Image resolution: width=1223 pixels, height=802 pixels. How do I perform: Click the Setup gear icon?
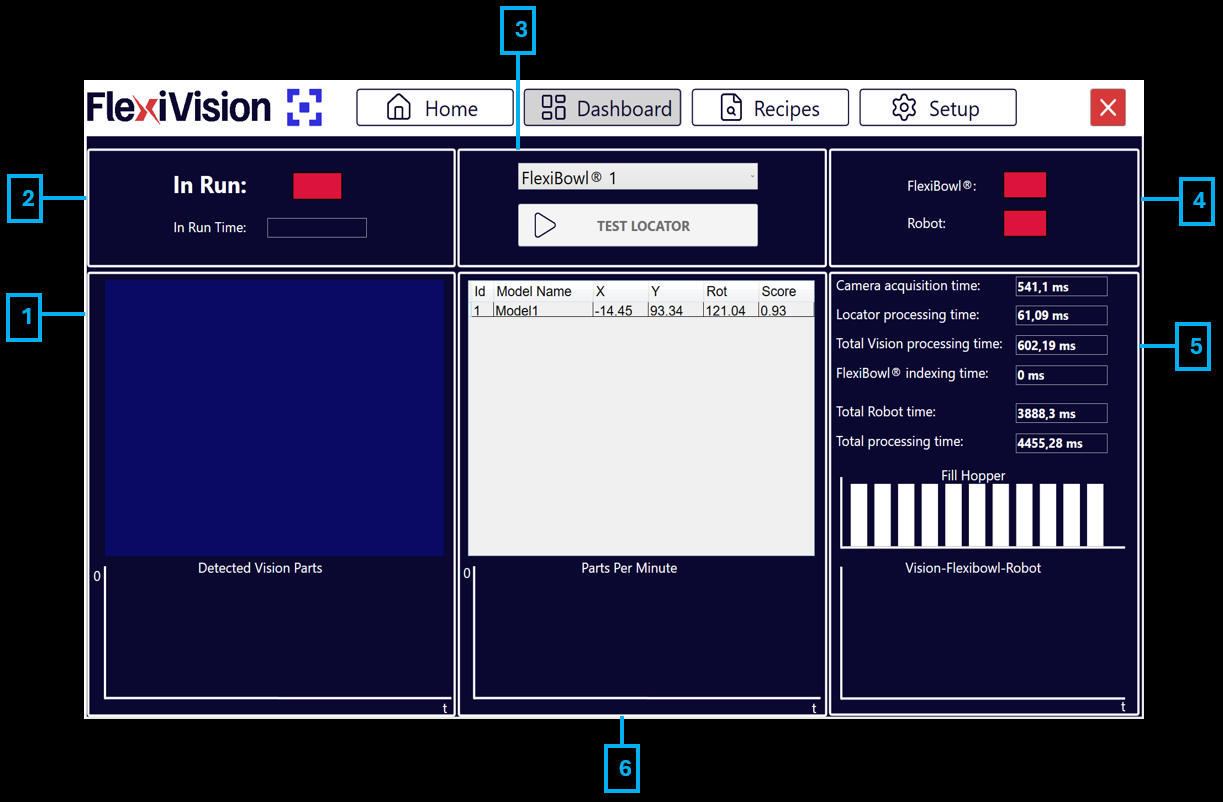(904, 108)
